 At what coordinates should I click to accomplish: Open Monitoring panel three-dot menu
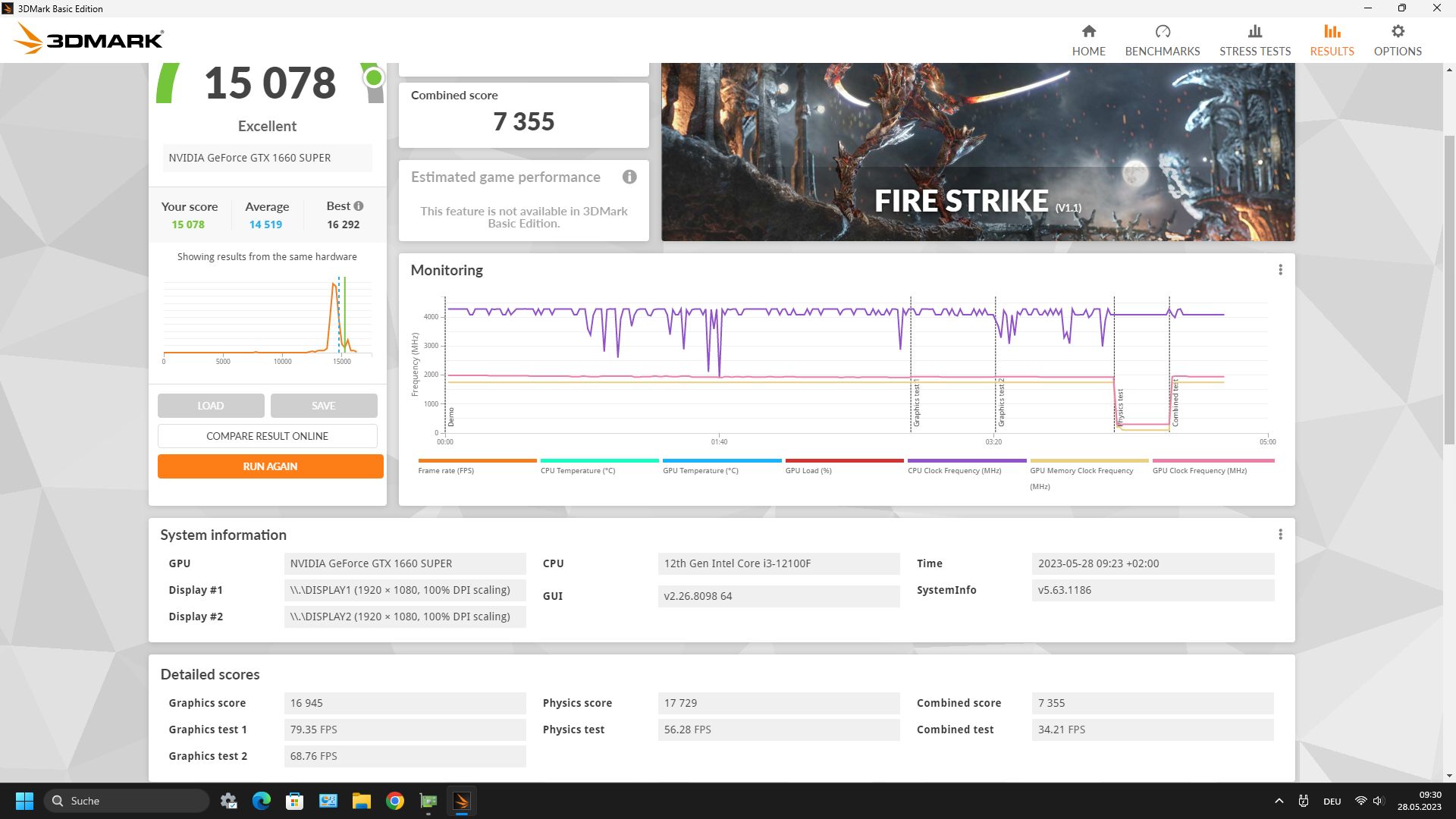1280,270
